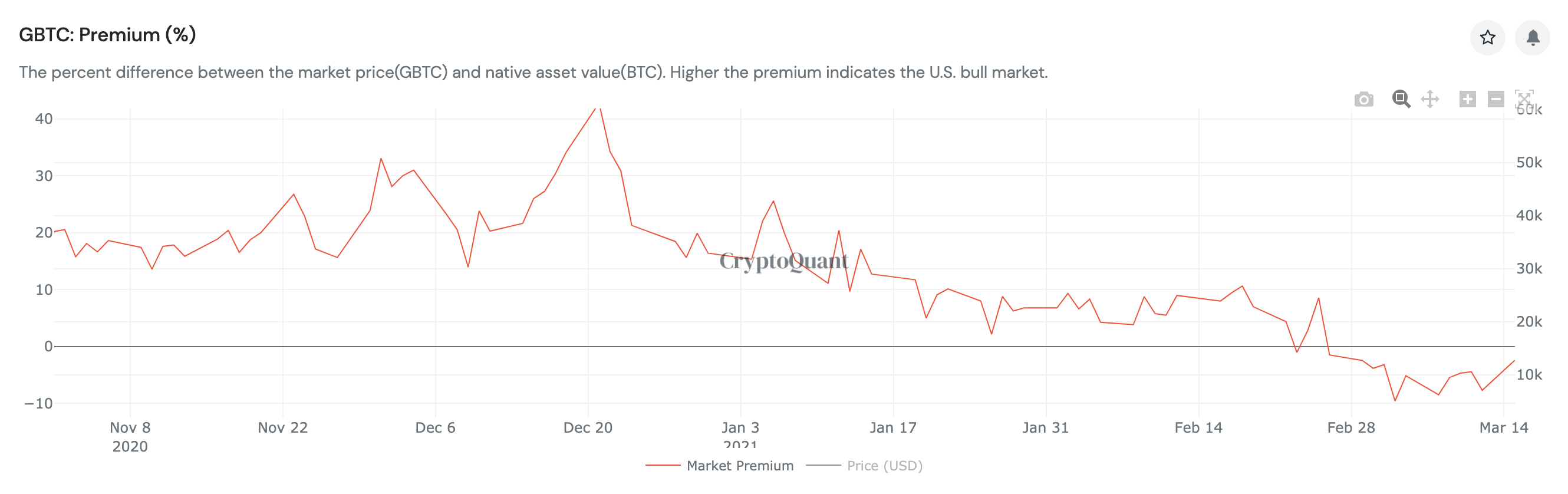Open alerts with the bell icon
1568x494 pixels.
[1532, 38]
